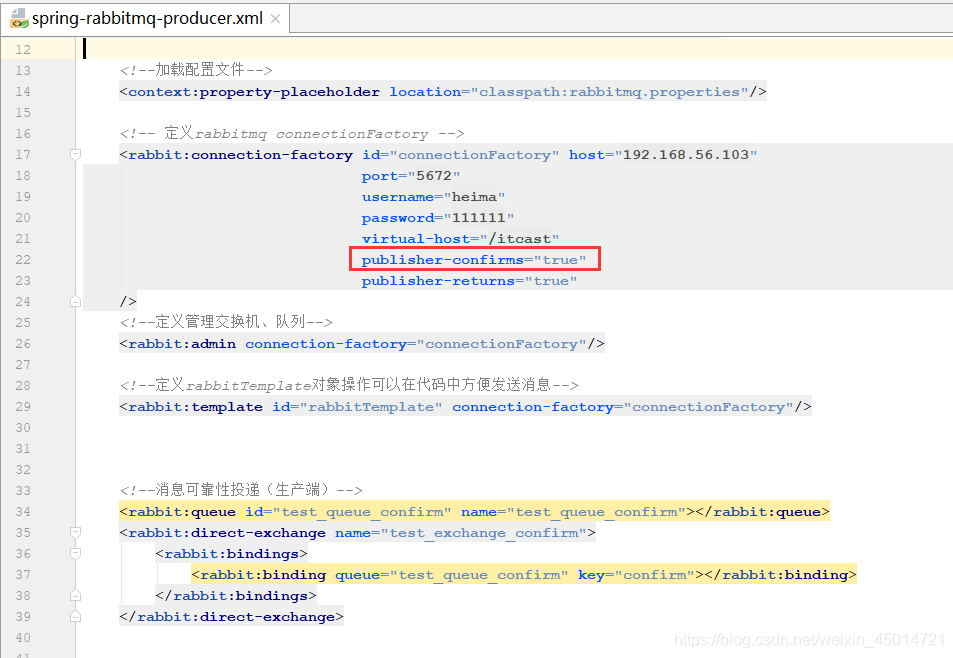Click the closing </rabbit:direct-exchange> tag

click(x=232, y=617)
